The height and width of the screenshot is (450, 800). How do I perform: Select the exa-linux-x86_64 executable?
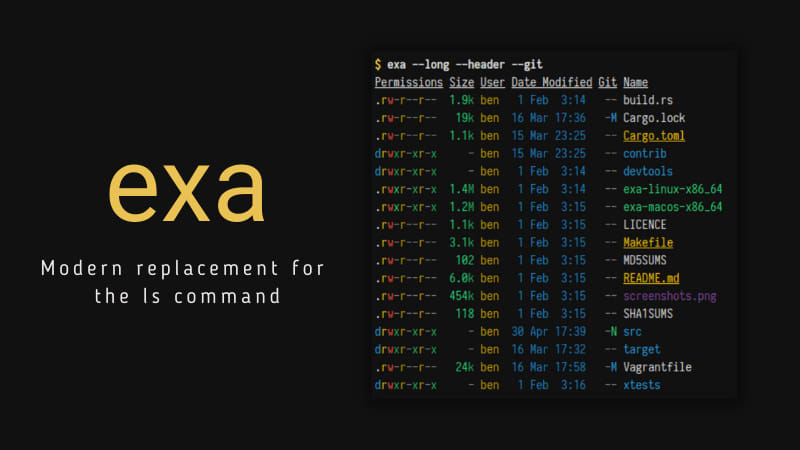[672, 189]
